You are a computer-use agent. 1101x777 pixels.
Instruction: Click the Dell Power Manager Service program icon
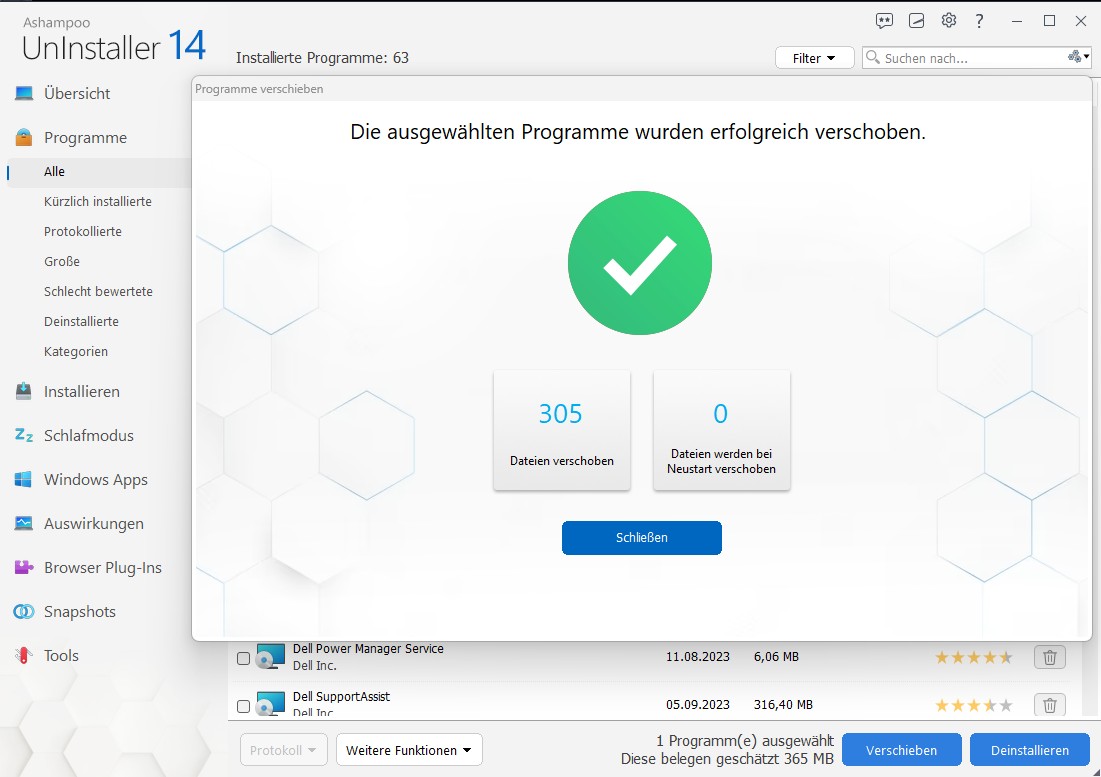tap(270, 656)
